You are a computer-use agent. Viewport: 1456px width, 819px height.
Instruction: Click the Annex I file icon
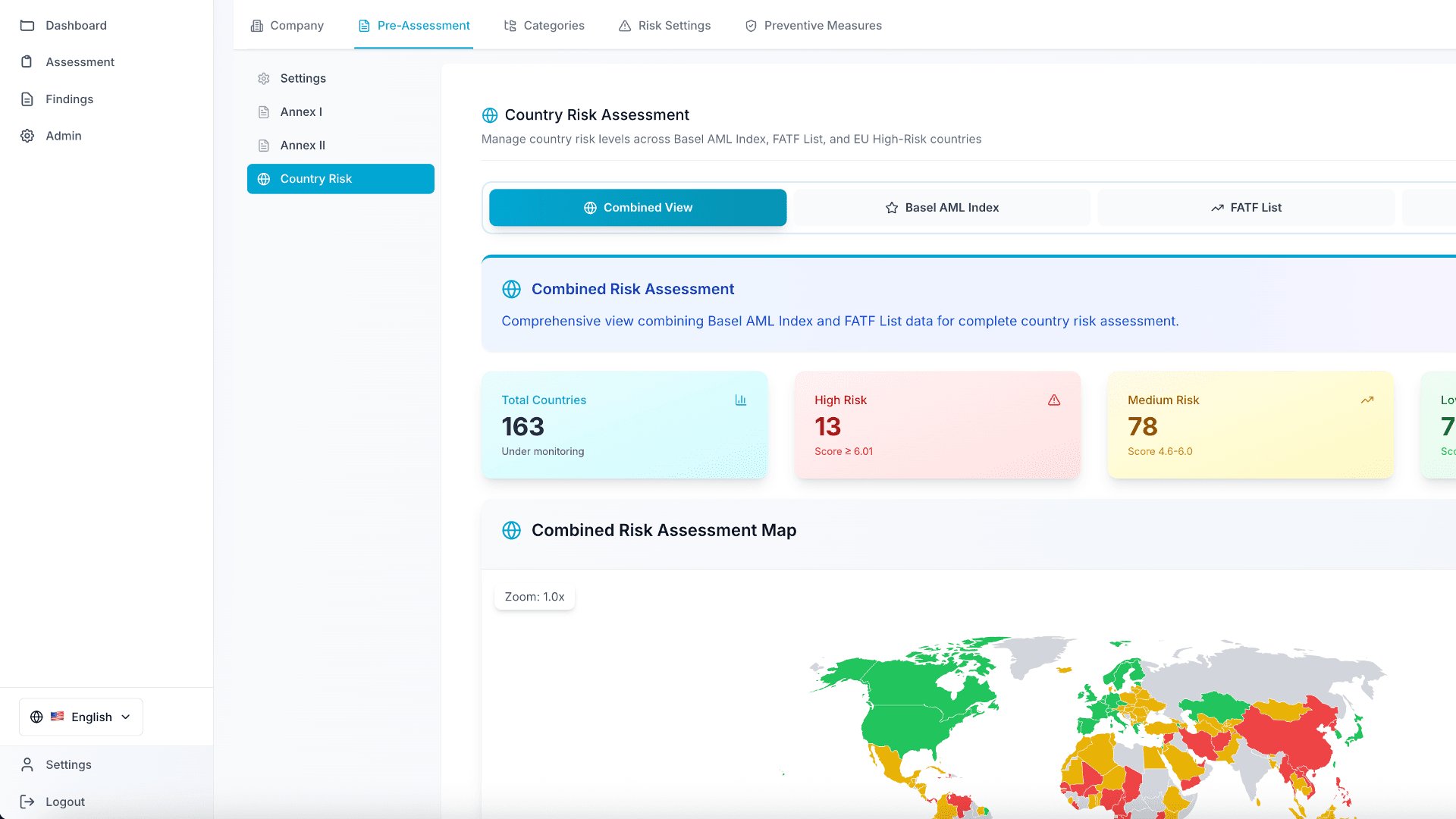tap(264, 112)
